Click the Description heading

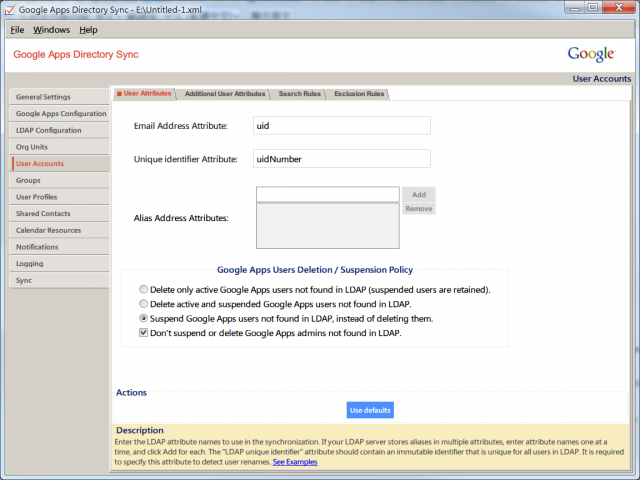[x=140, y=430]
